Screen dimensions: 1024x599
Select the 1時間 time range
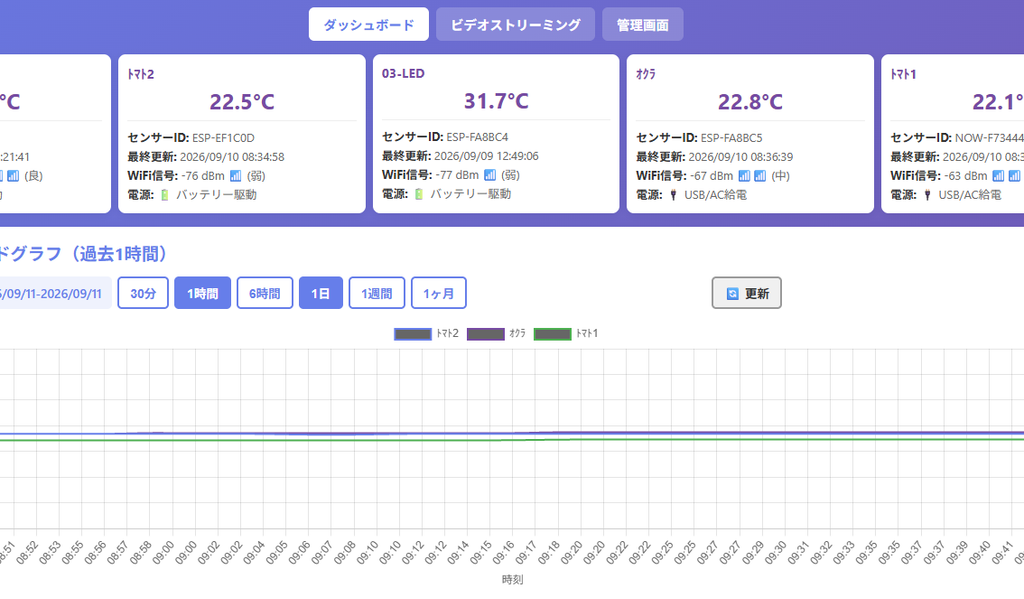(202, 293)
